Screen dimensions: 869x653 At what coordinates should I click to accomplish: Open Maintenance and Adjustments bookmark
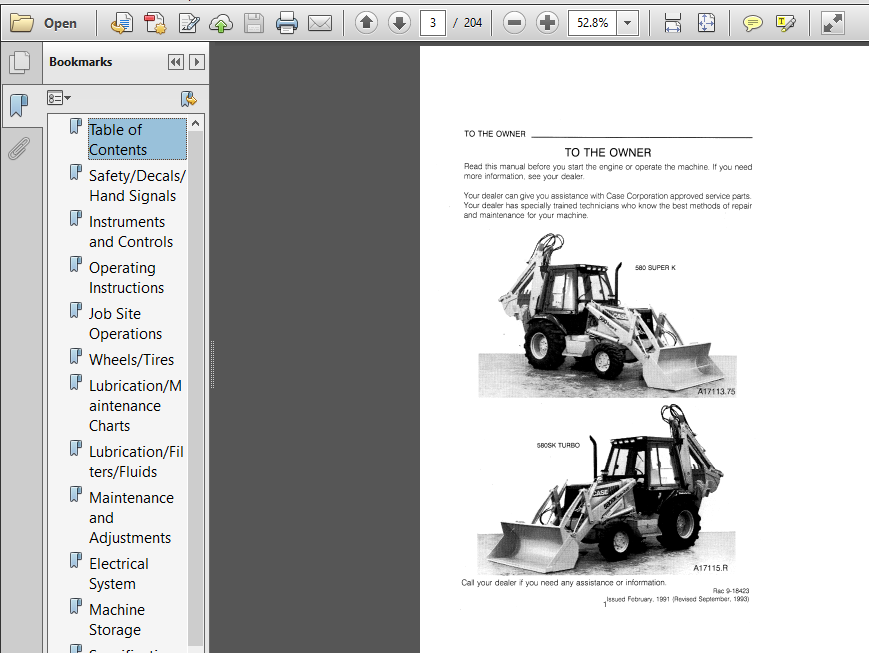[131, 518]
